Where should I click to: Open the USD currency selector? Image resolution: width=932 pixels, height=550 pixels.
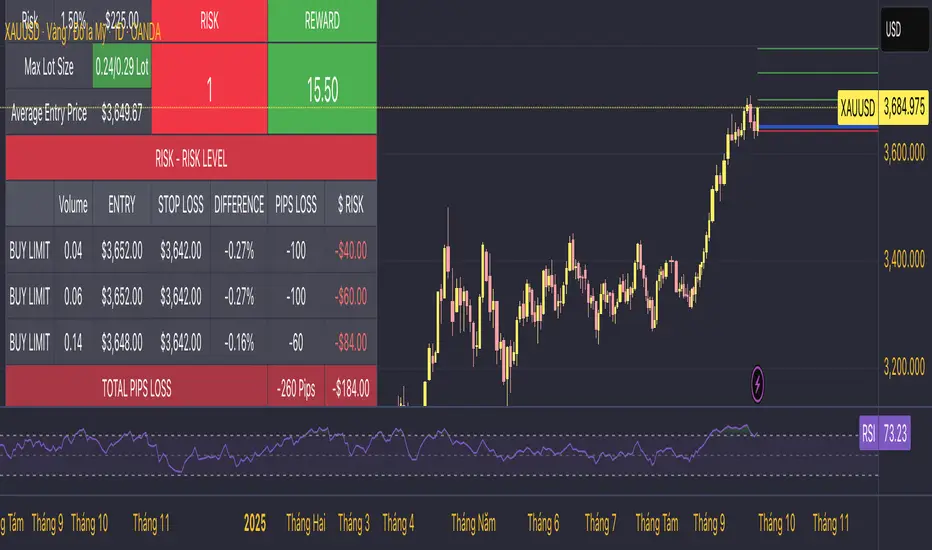(x=903, y=29)
